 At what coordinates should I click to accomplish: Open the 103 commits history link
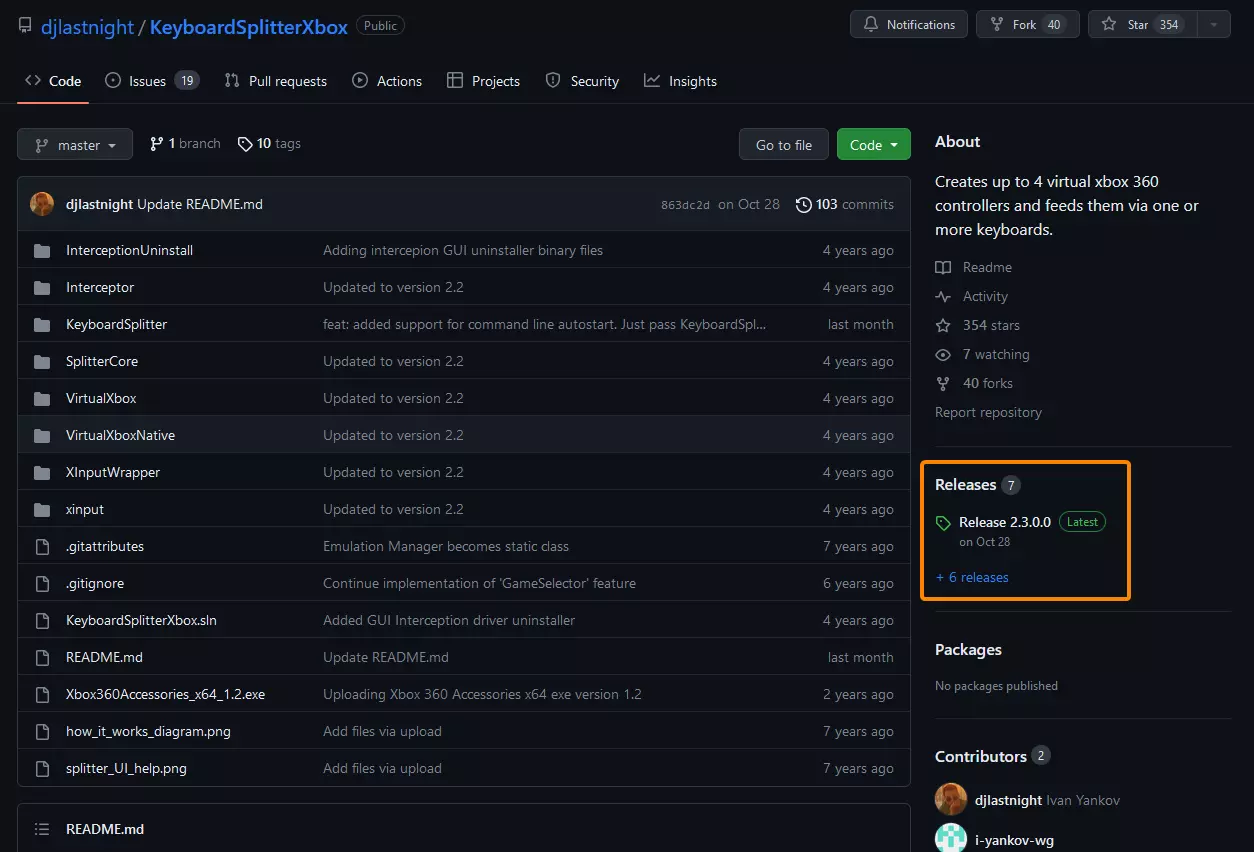point(845,204)
